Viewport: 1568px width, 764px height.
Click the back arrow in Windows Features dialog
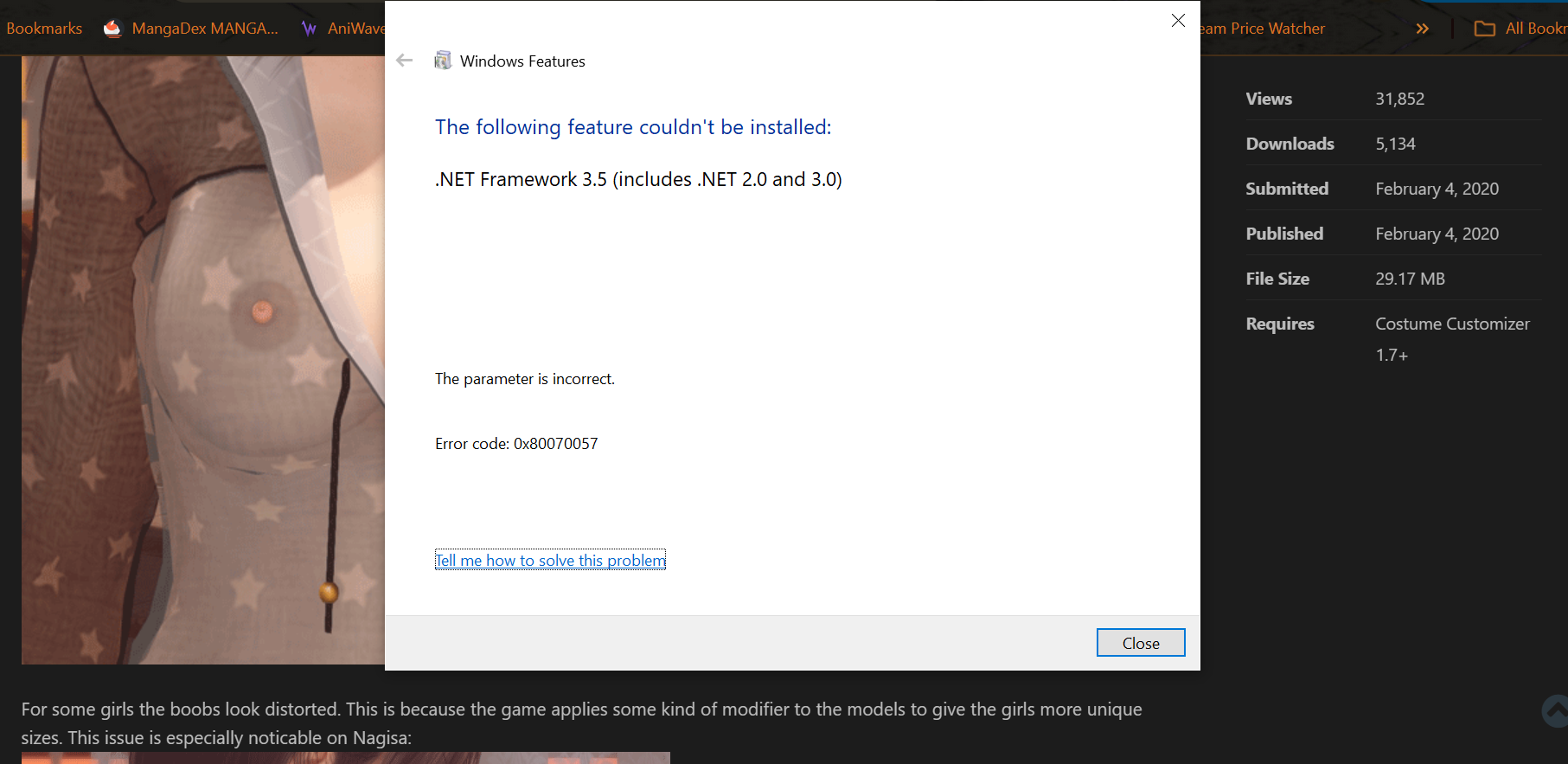pyautogui.click(x=404, y=61)
